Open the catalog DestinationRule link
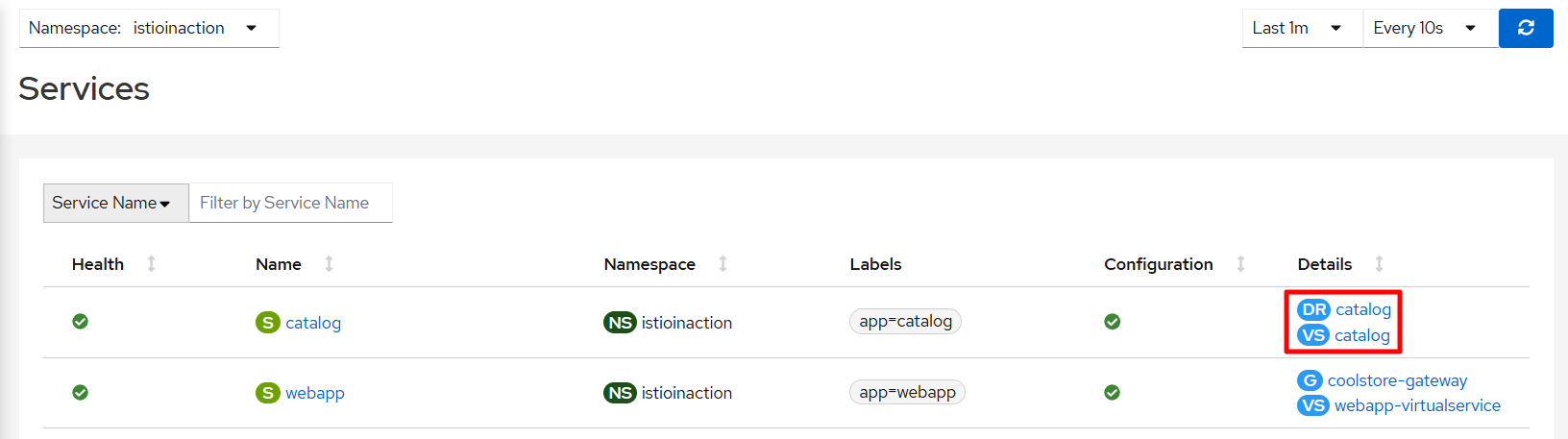 click(x=1363, y=309)
